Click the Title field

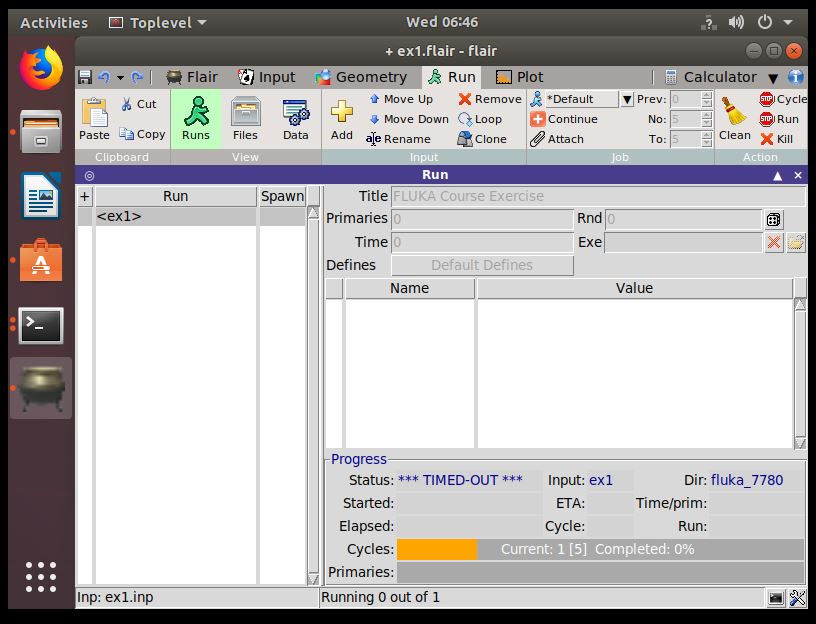point(597,196)
